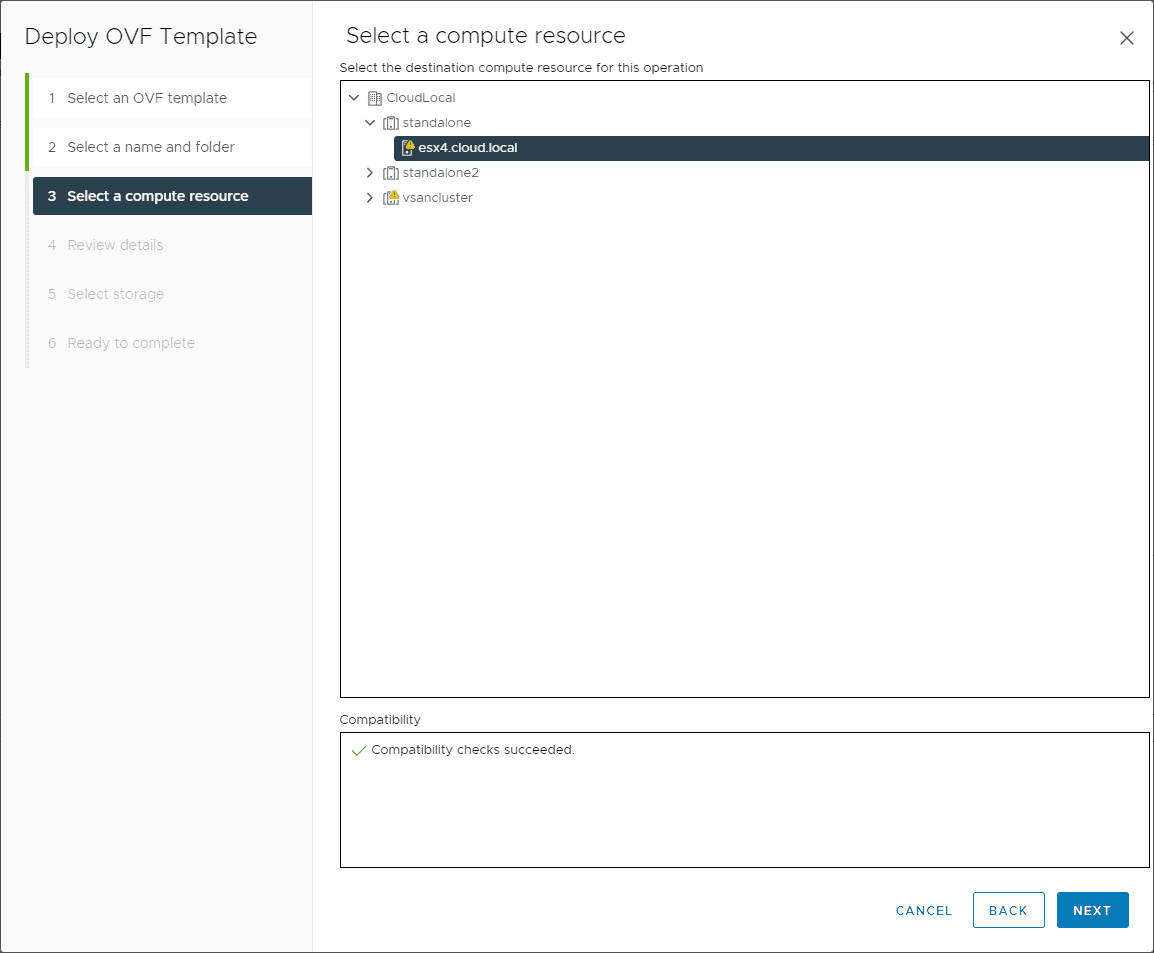Click the 'Compatibility' section label
This screenshot has height=953, width=1154.
click(x=380, y=720)
